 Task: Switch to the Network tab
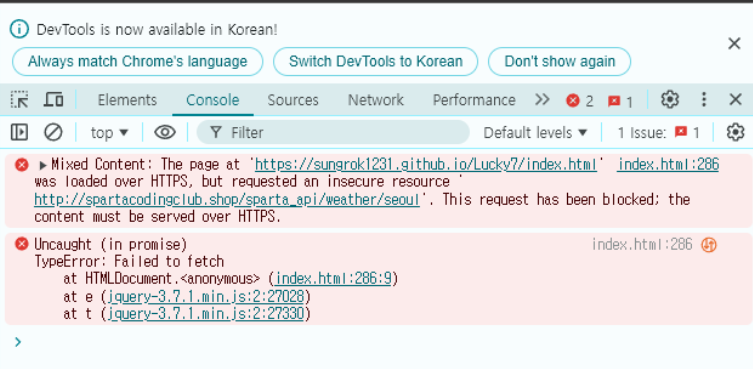coord(376,100)
